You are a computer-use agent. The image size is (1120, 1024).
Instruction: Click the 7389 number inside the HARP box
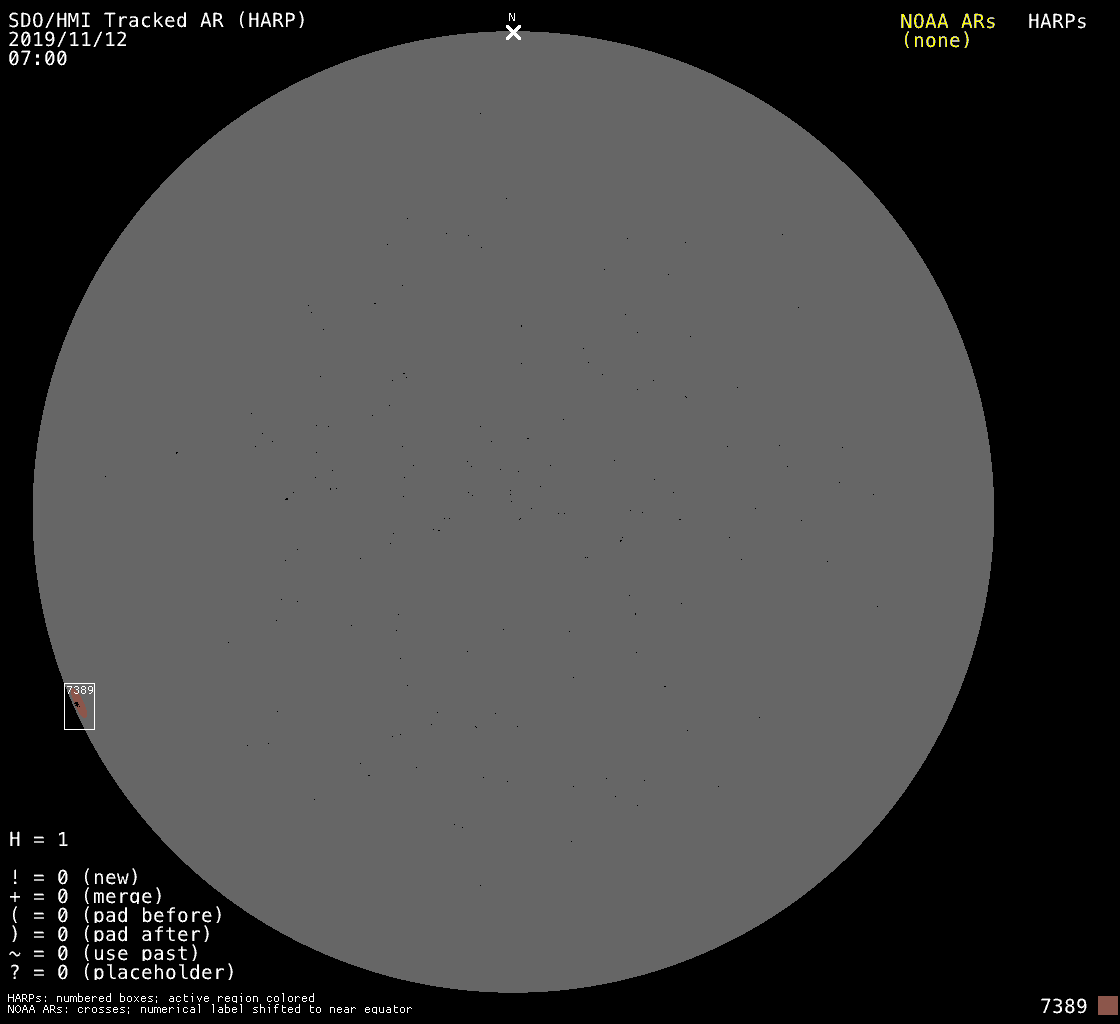(79, 690)
